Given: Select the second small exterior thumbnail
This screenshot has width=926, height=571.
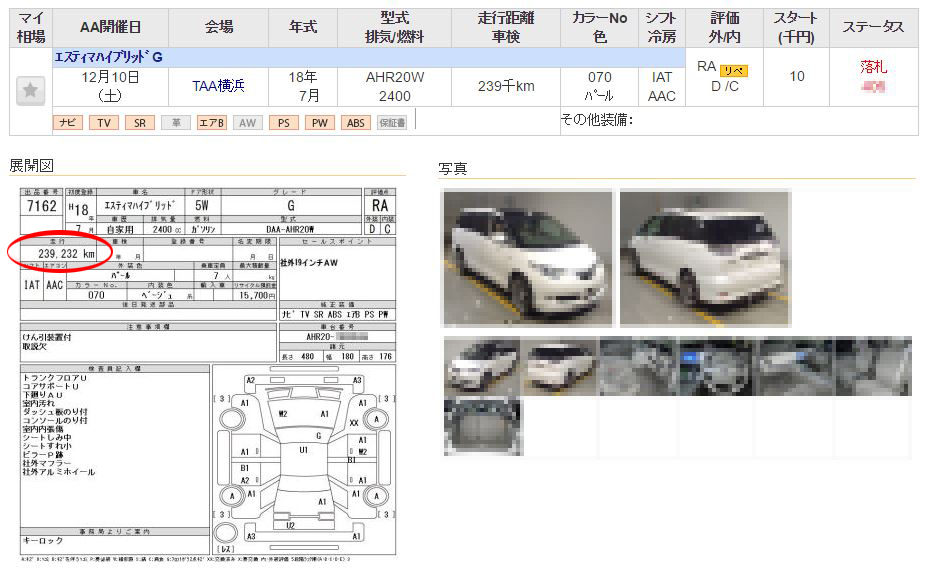Looking at the screenshot, I should pos(560,366).
